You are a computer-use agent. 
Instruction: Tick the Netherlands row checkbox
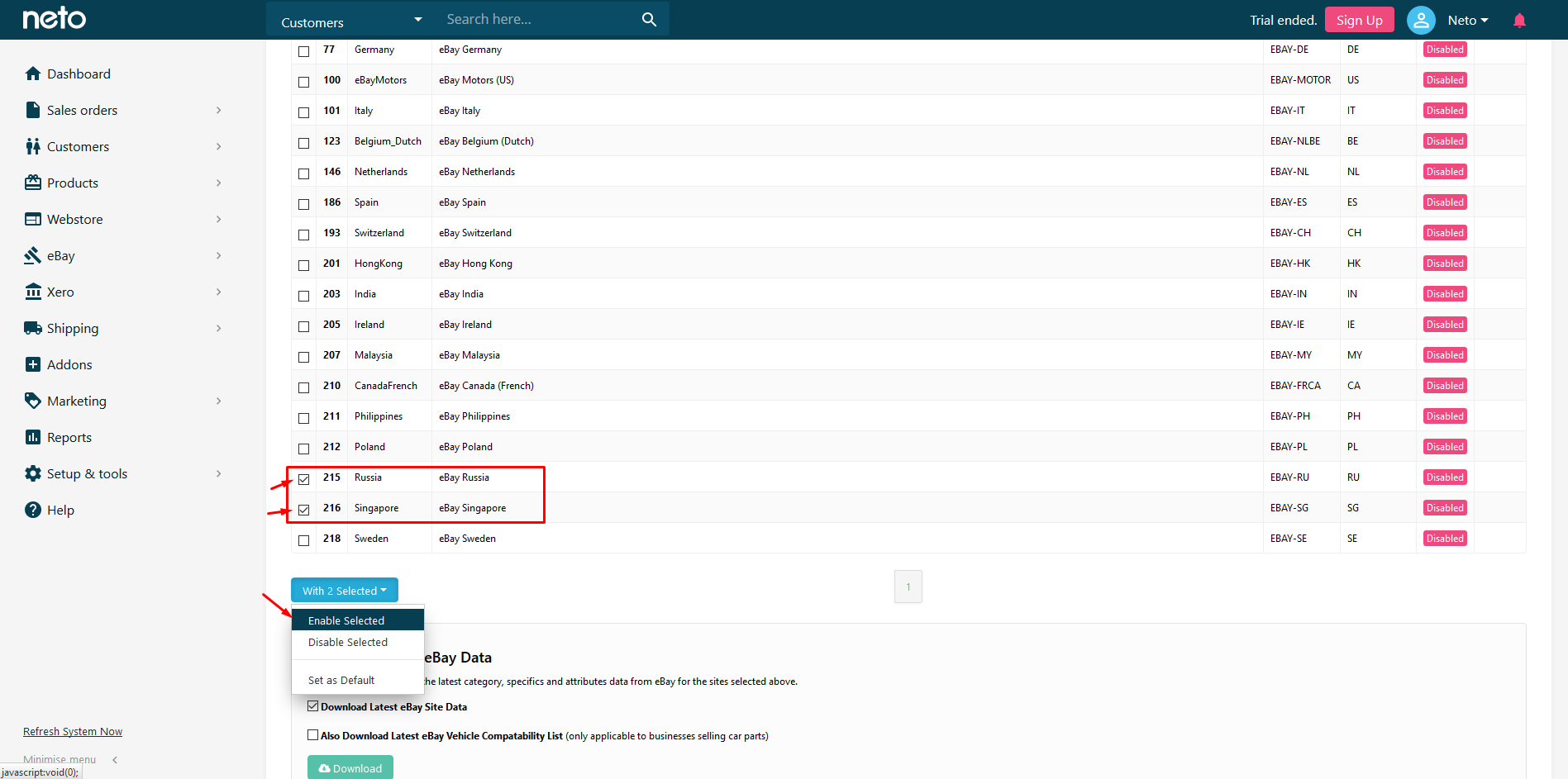303,173
